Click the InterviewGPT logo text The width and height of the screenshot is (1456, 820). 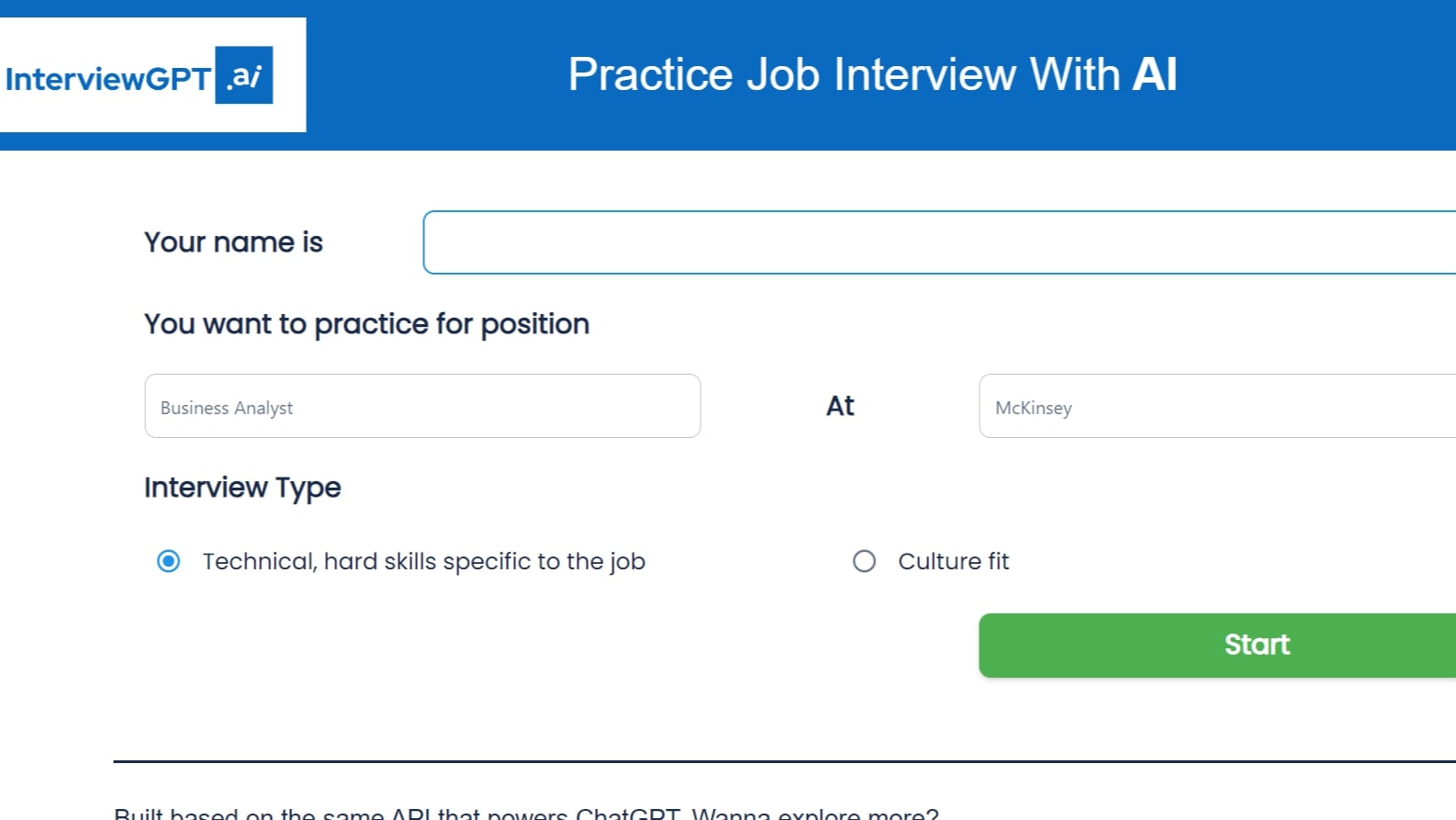[x=107, y=79]
